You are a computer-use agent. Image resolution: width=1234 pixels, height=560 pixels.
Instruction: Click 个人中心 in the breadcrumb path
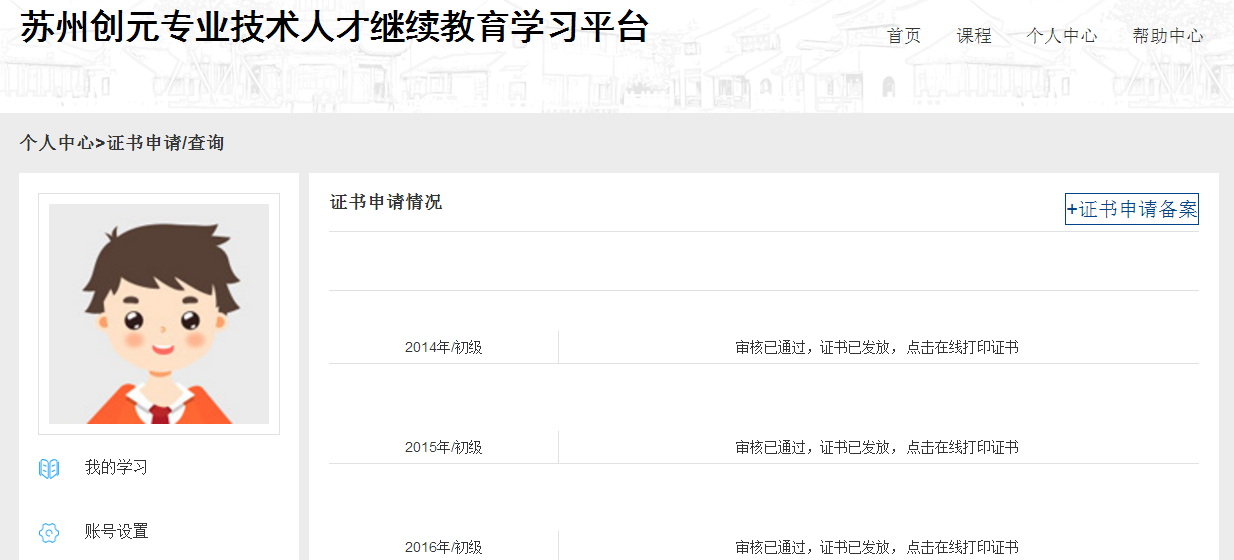point(57,143)
